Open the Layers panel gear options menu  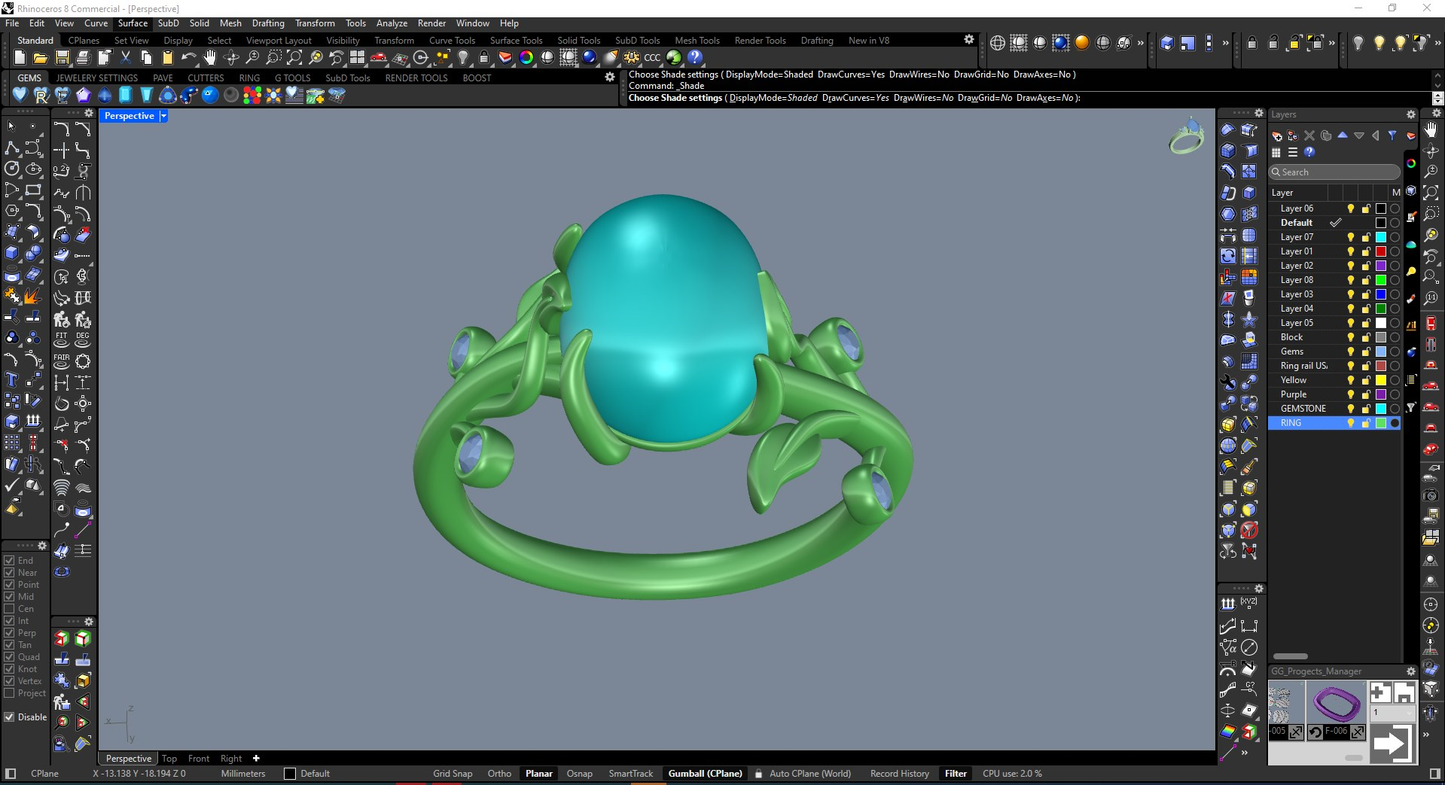(x=1411, y=114)
